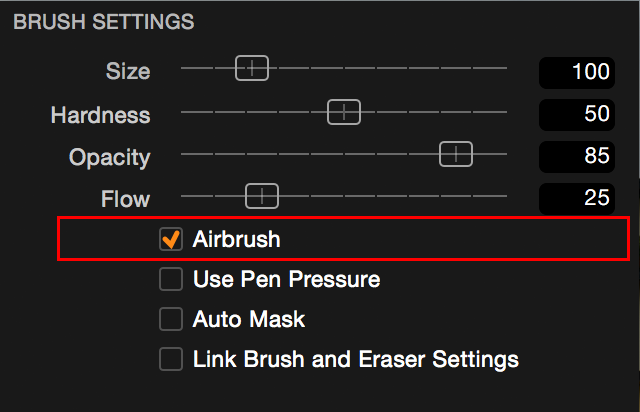The height and width of the screenshot is (412, 640).
Task: Grab the Opacity slider knob
Action: 456,154
